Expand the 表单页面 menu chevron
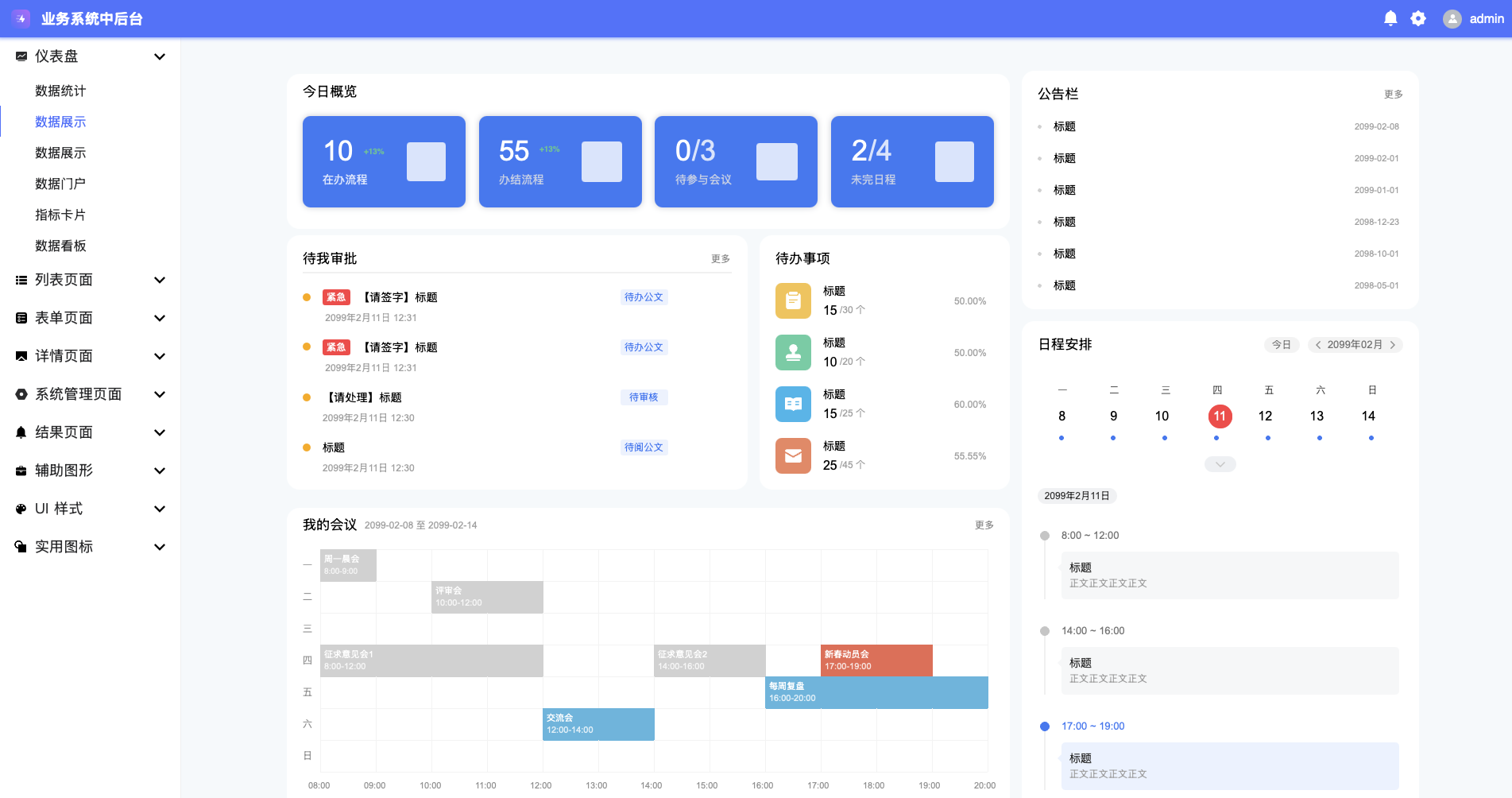 tap(160, 318)
